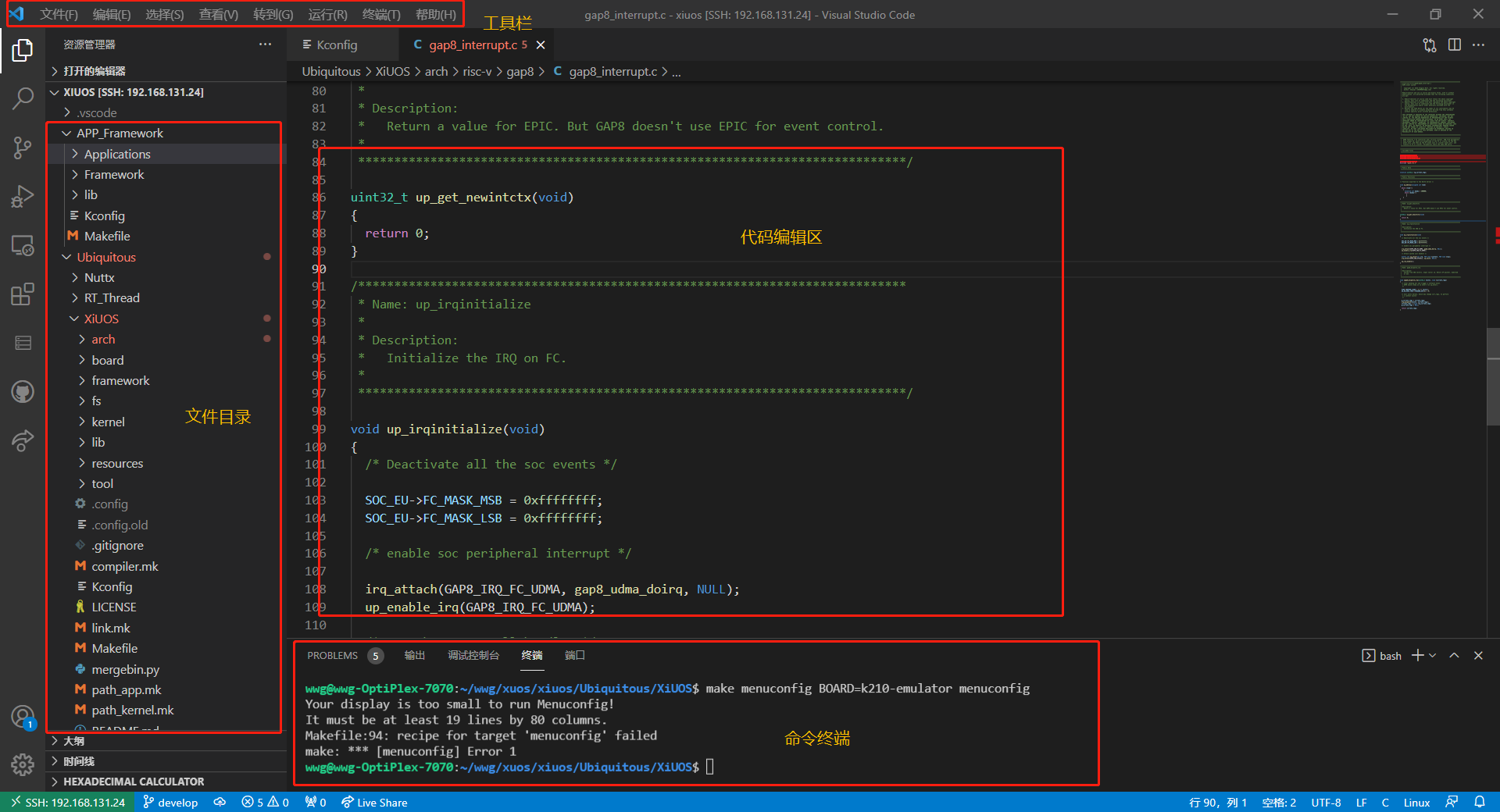Image resolution: width=1500 pixels, height=812 pixels.
Task: Click the code minimap preview
Action: point(1442,195)
